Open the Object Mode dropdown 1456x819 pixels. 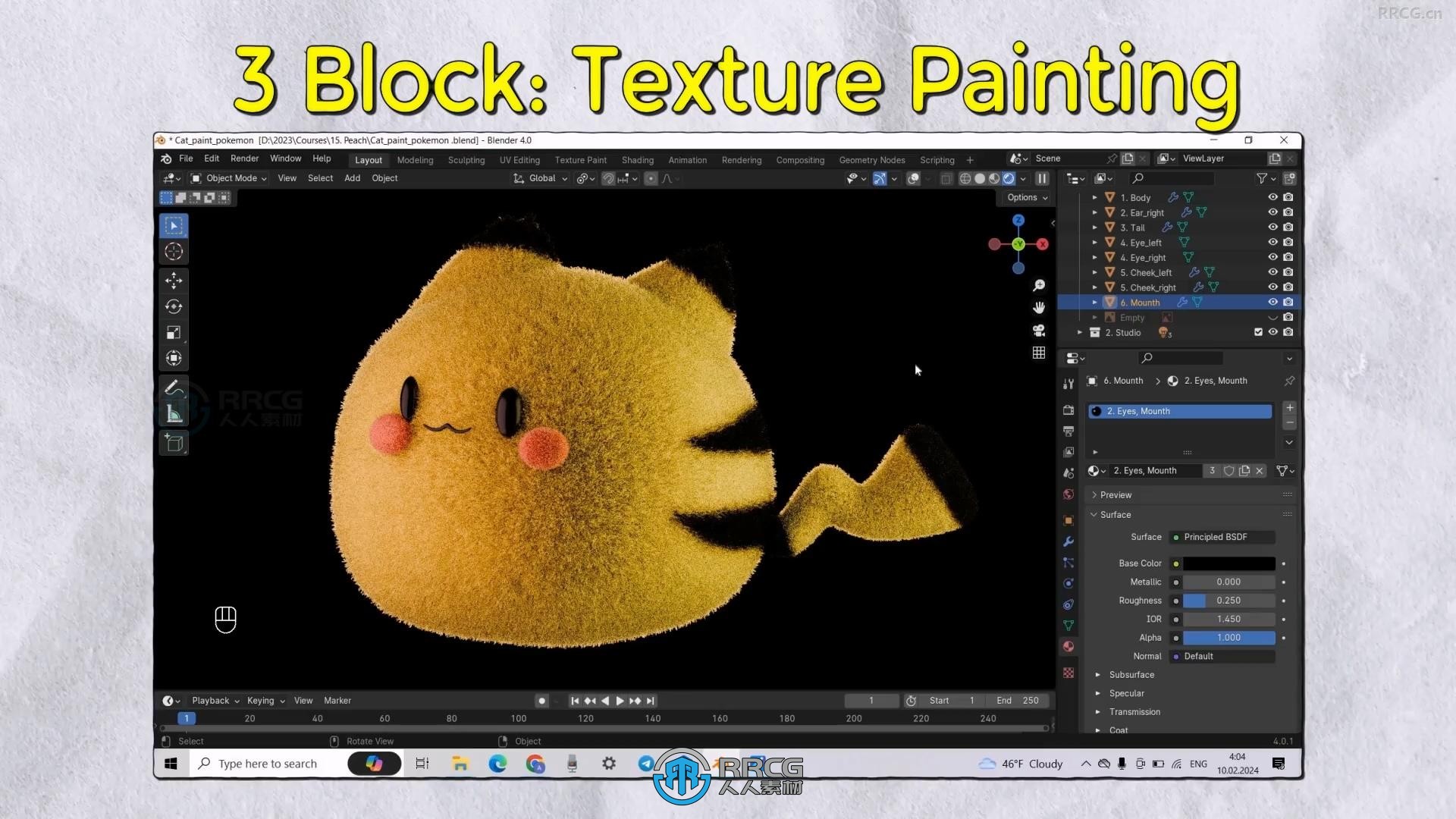pyautogui.click(x=229, y=178)
